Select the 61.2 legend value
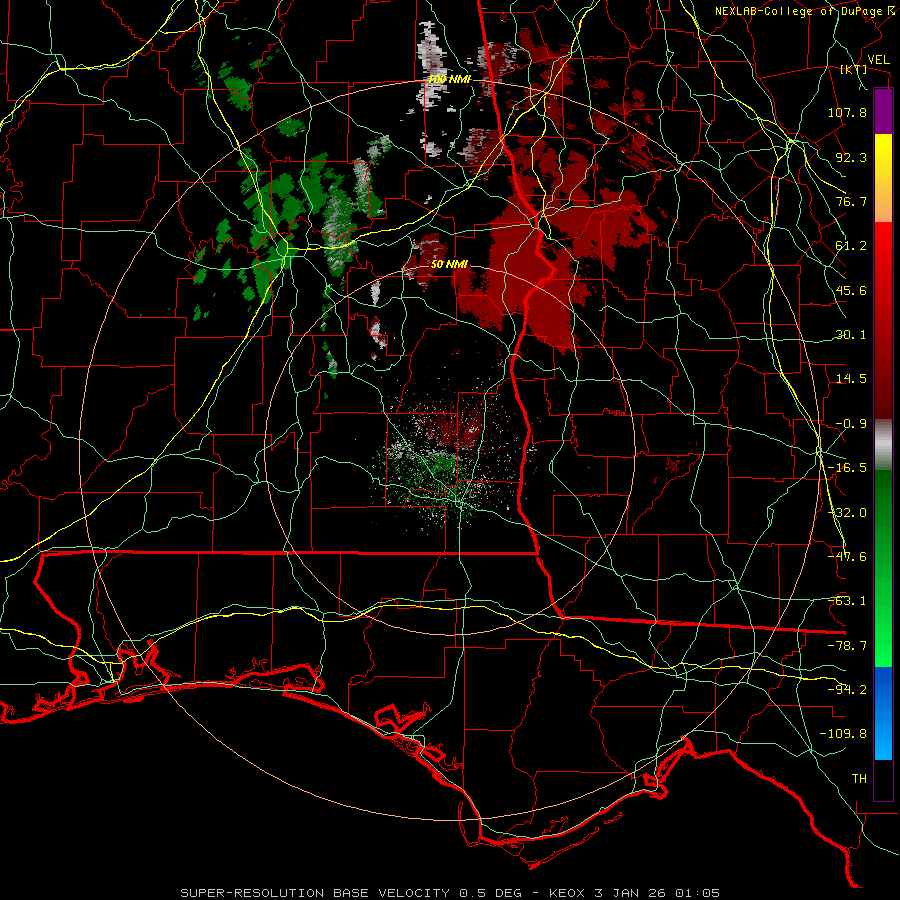This screenshot has width=900, height=900. (851, 246)
